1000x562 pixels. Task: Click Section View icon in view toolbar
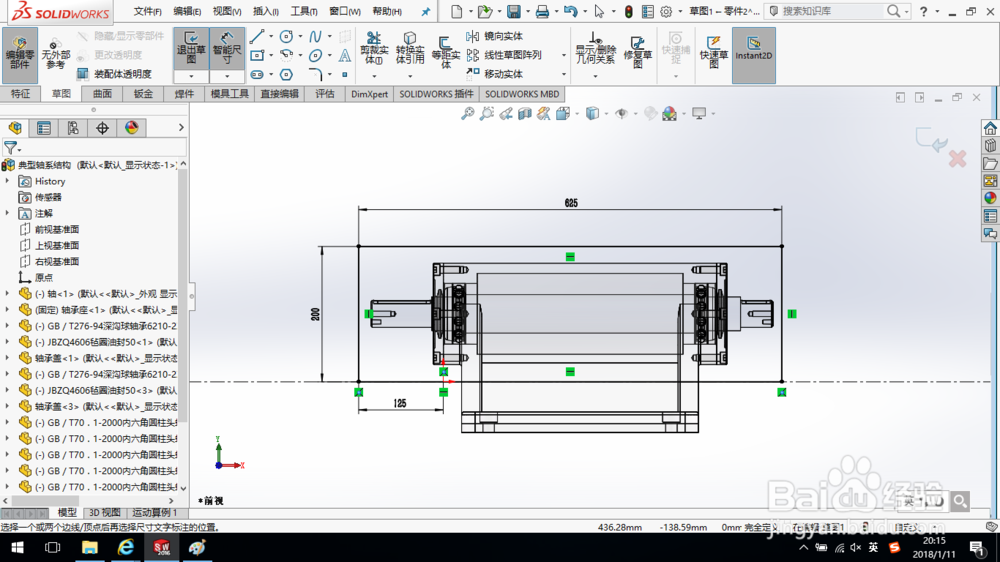tap(524, 114)
